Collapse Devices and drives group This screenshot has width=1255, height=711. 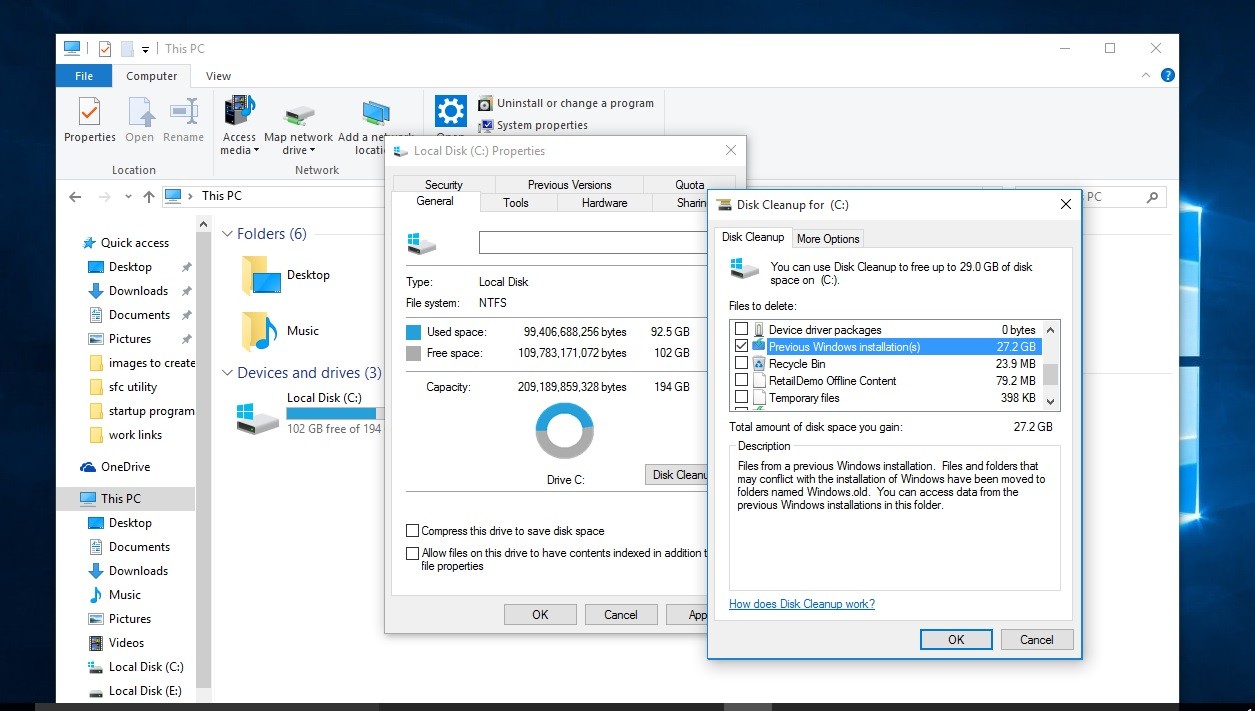pos(227,373)
